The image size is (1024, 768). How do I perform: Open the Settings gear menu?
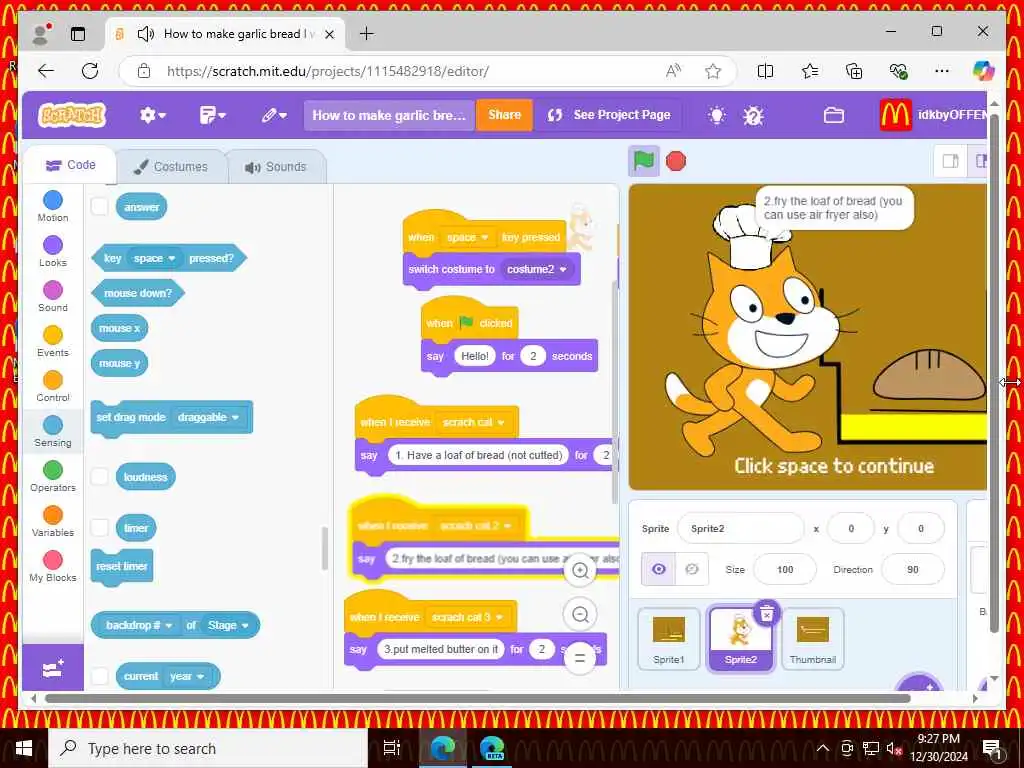click(x=152, y=115)
